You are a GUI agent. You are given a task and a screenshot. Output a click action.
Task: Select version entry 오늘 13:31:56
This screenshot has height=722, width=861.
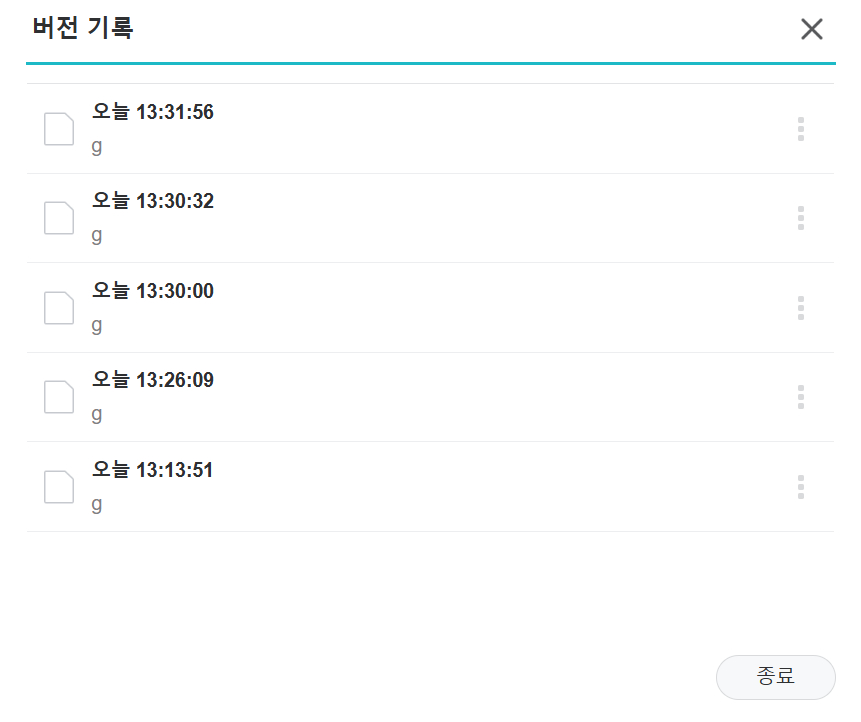(x=430, y=129)
